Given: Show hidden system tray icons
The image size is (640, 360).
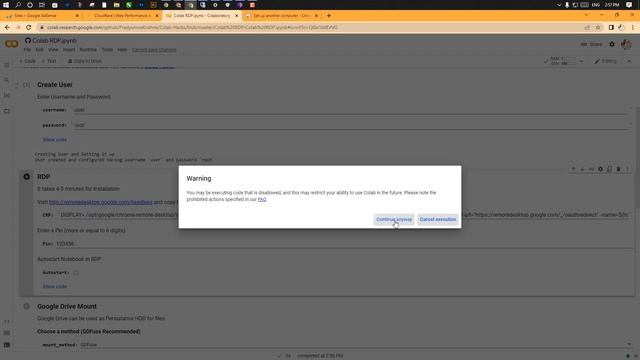Looking at the screenshot, I should point(559,5).
